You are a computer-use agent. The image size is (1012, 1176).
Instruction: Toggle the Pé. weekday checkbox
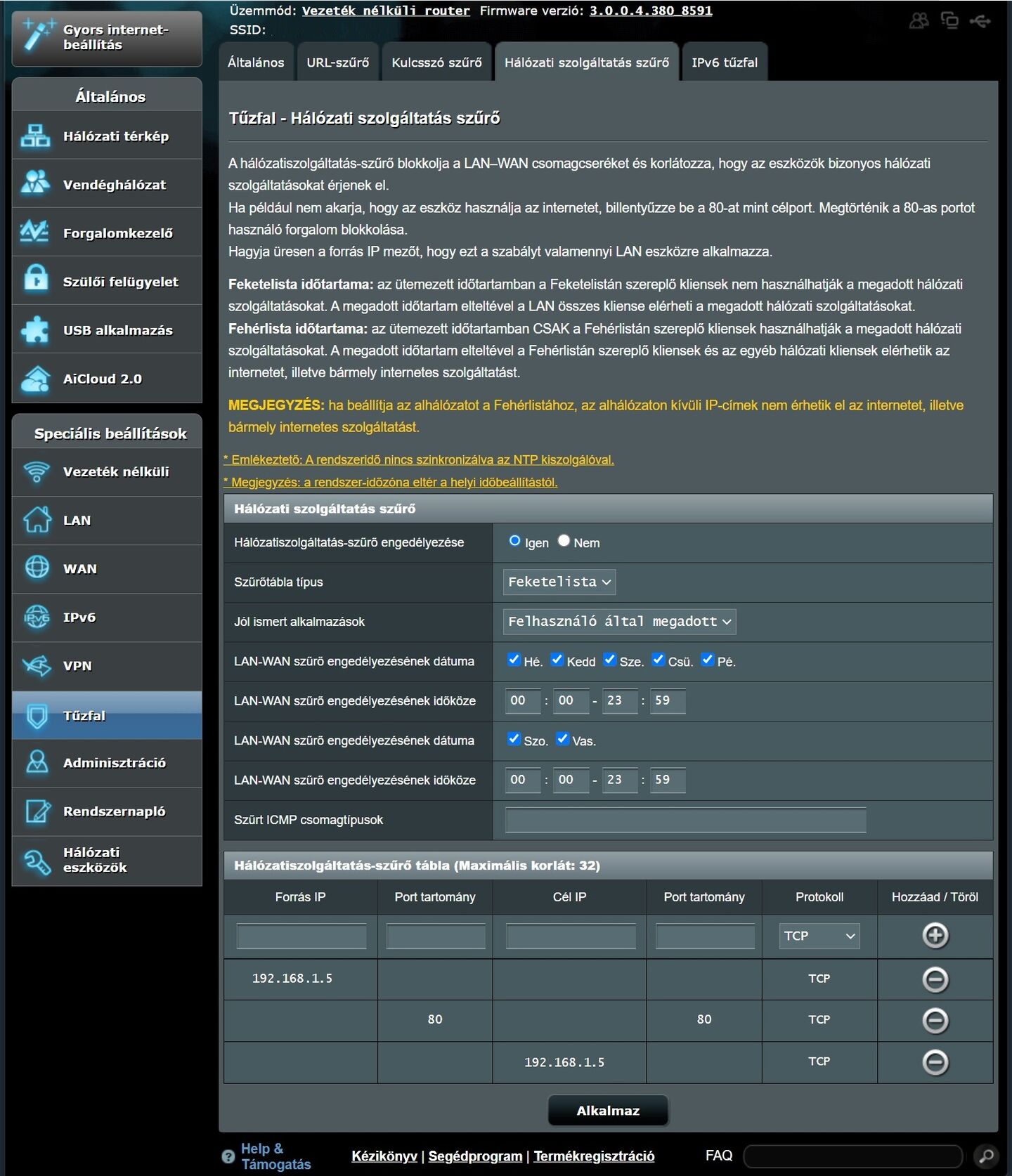pyautogui.click(x=707, y=660)
